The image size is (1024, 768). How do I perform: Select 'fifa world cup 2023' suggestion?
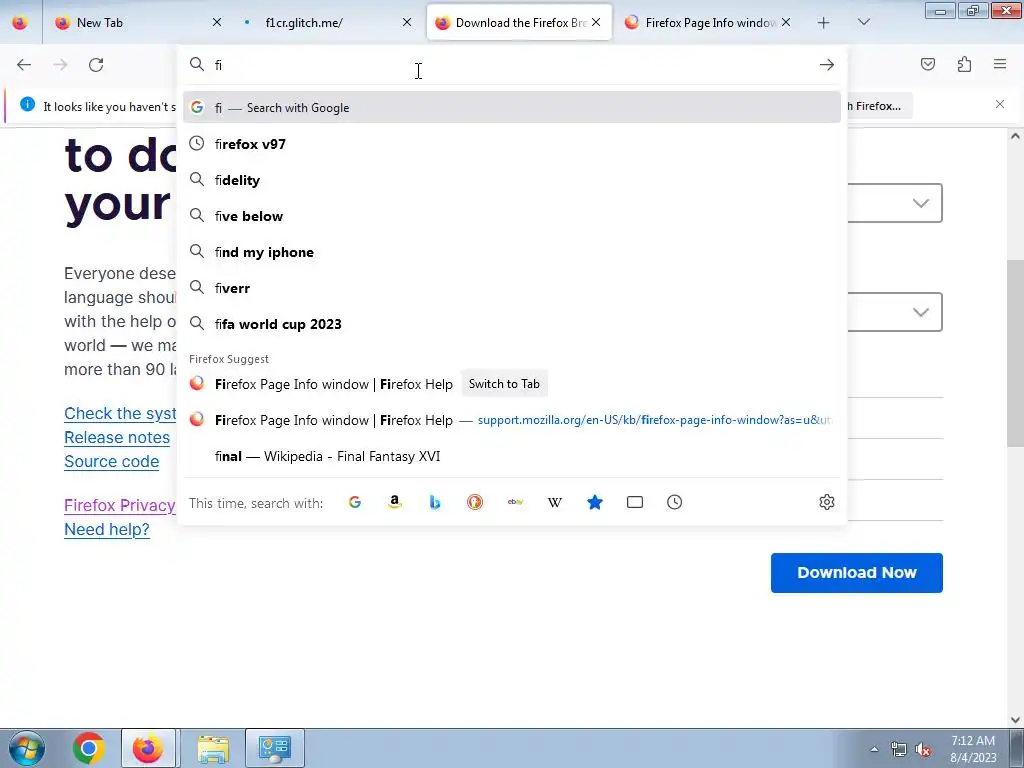512,324
